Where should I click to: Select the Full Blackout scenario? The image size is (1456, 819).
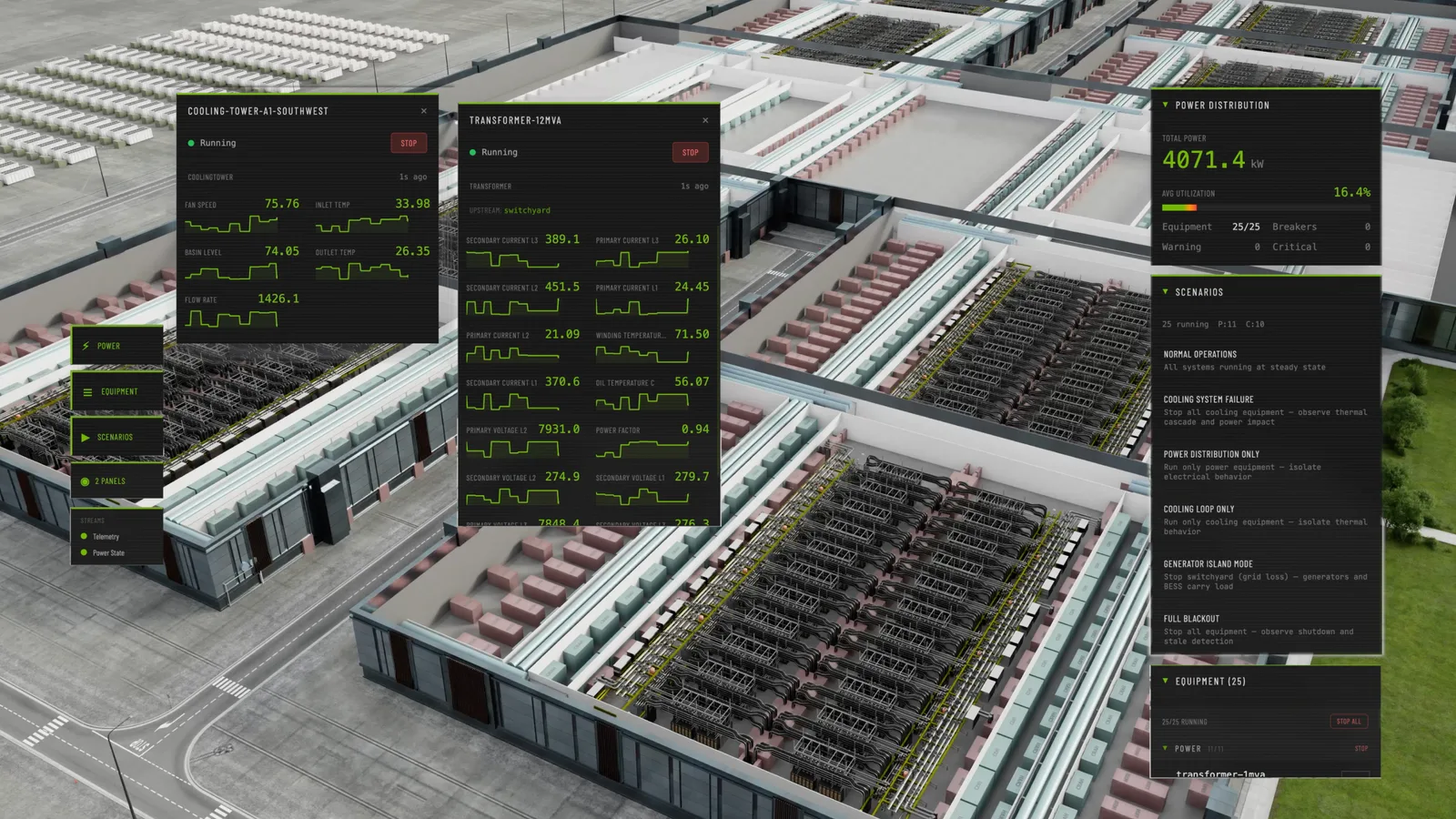(1266, 630)
